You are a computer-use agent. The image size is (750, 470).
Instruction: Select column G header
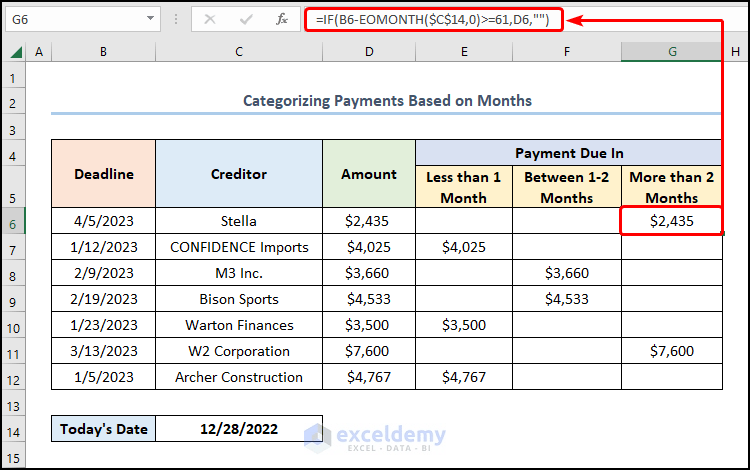pos(672,52)
